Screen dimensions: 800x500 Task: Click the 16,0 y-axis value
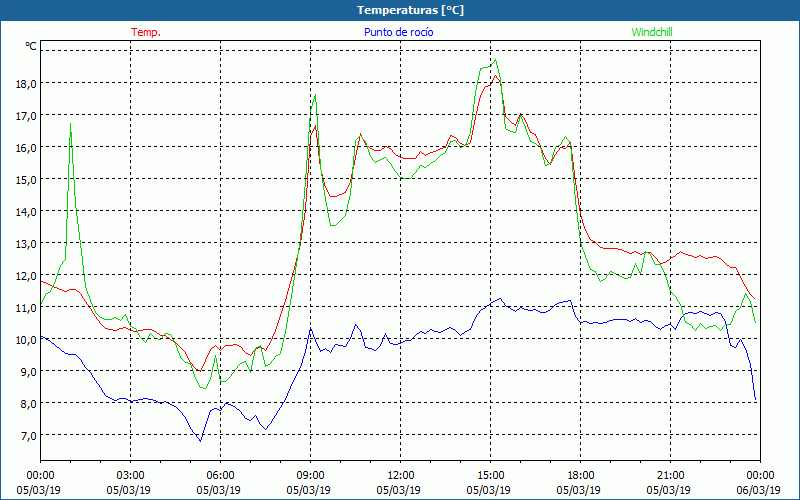coord(27,147)
